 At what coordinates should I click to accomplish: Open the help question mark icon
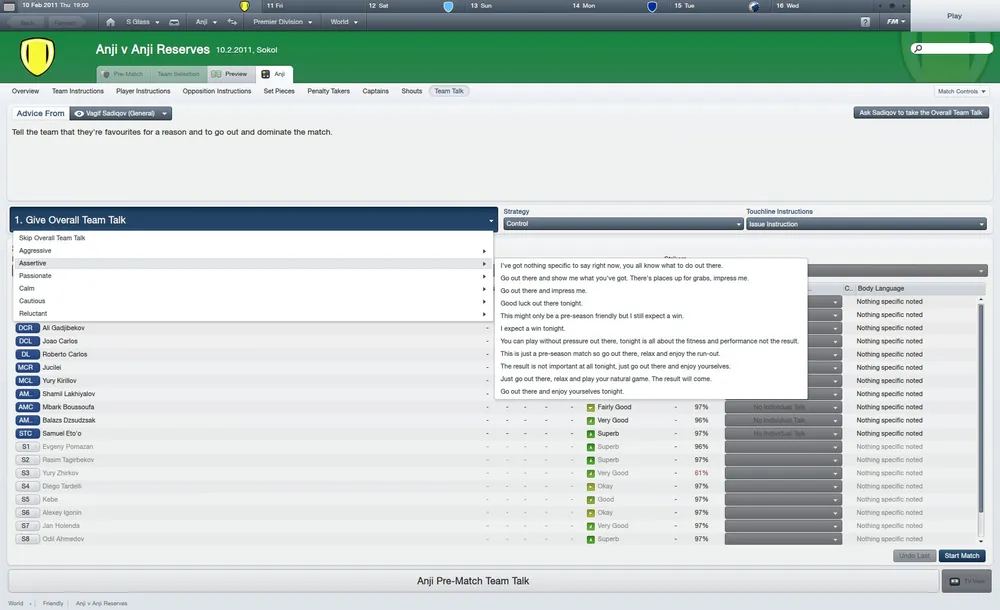[x=865, y=22]
